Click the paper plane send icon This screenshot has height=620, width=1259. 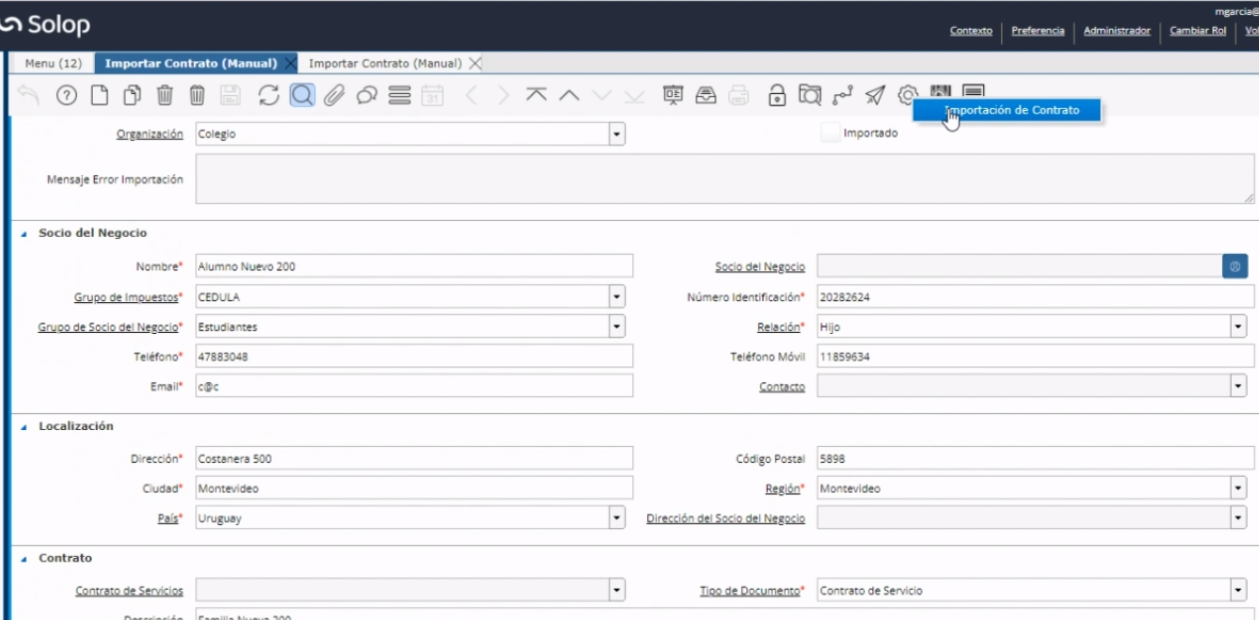875,96
